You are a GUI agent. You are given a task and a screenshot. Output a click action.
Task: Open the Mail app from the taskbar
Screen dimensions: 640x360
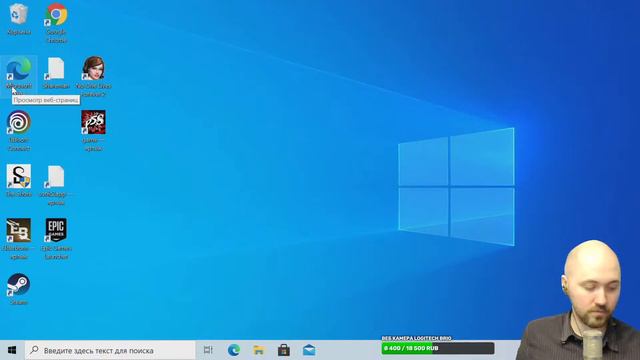pos(309,350)
